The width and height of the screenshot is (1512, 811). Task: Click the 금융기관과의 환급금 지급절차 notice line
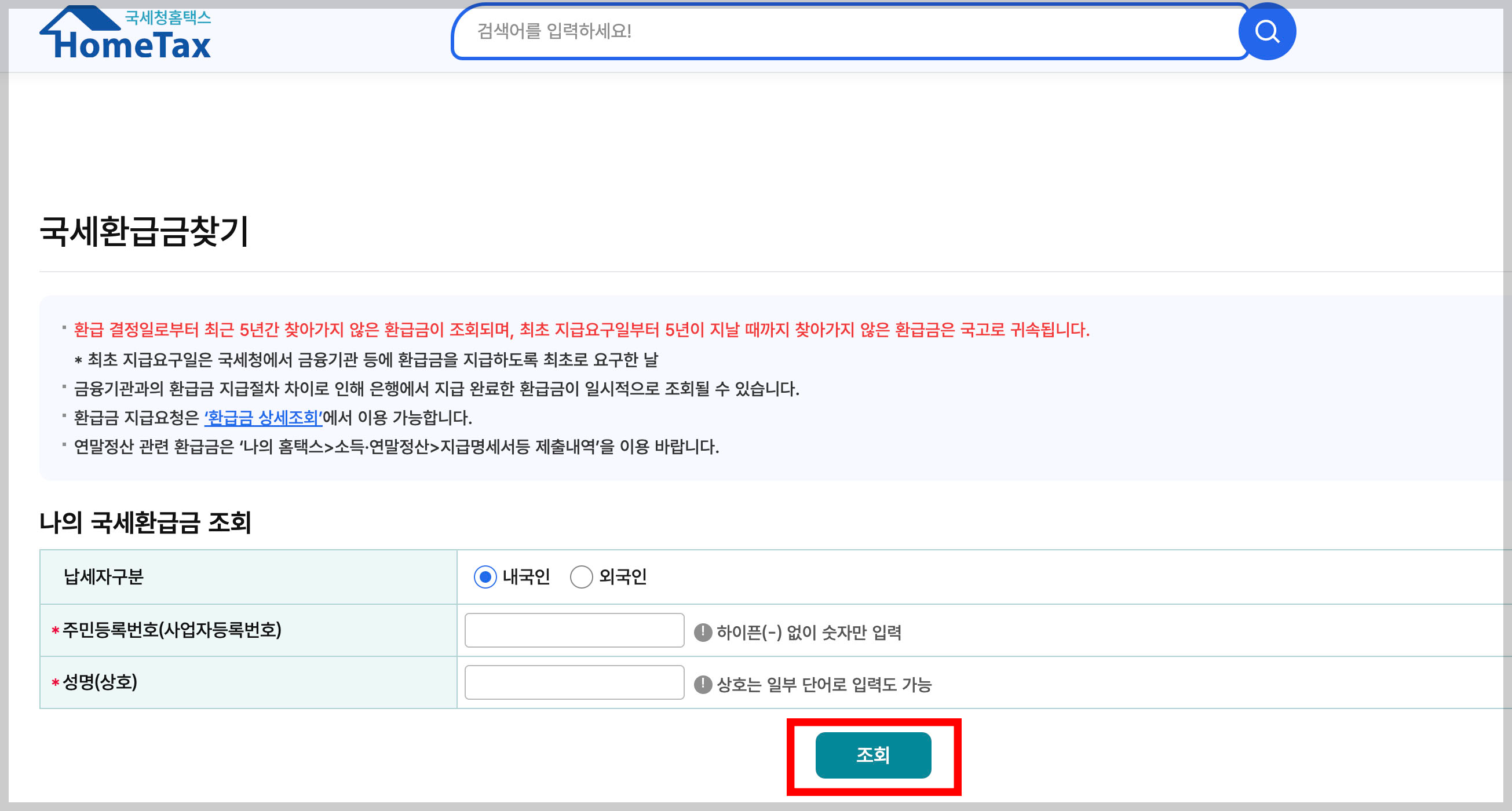point(436,389)
